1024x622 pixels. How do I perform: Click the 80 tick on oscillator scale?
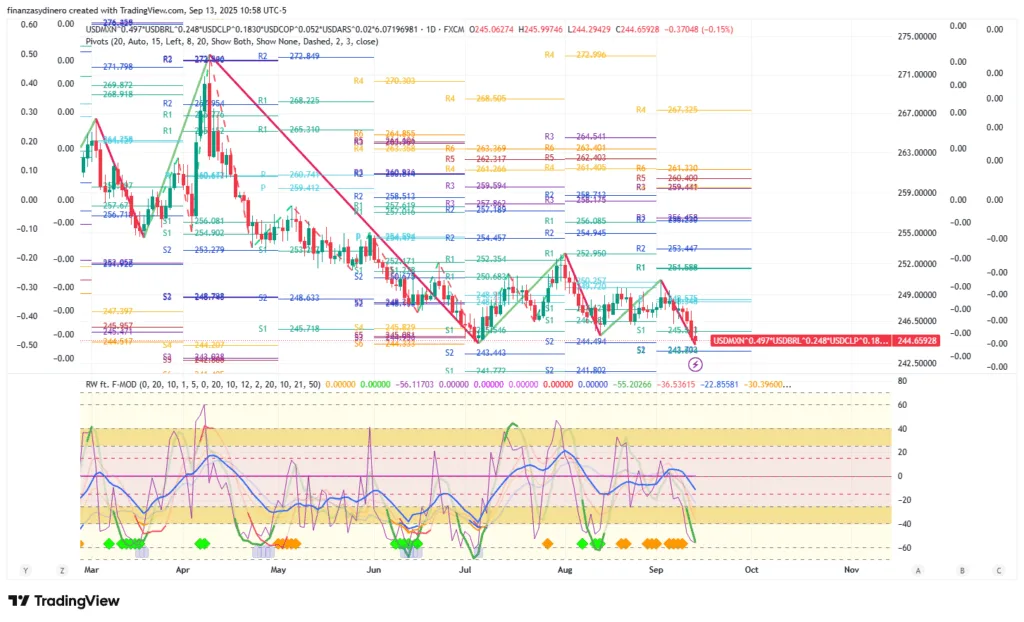click(902, 381)
